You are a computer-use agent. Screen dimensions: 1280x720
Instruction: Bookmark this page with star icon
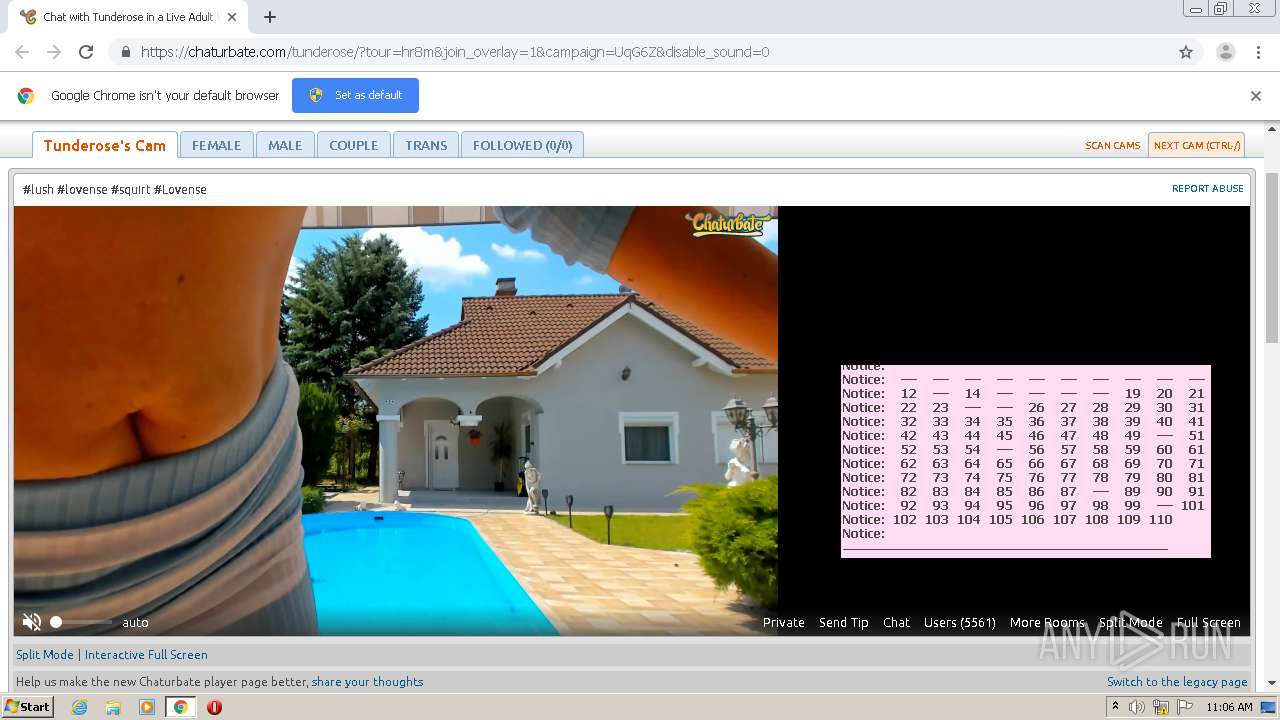pos(1186,52)
